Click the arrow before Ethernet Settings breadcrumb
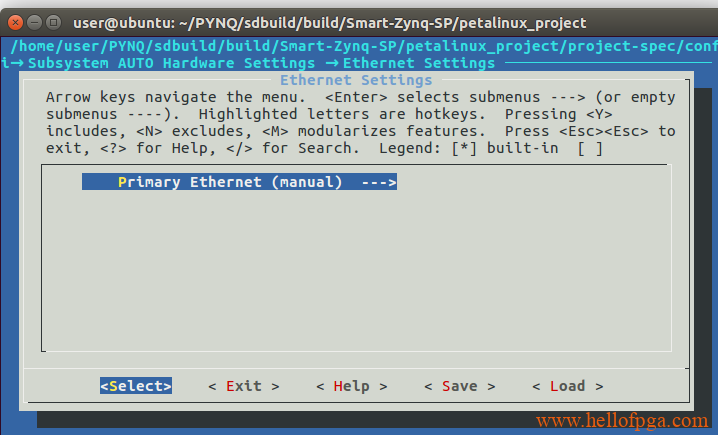The image size is (718, 435). [332, 63]
